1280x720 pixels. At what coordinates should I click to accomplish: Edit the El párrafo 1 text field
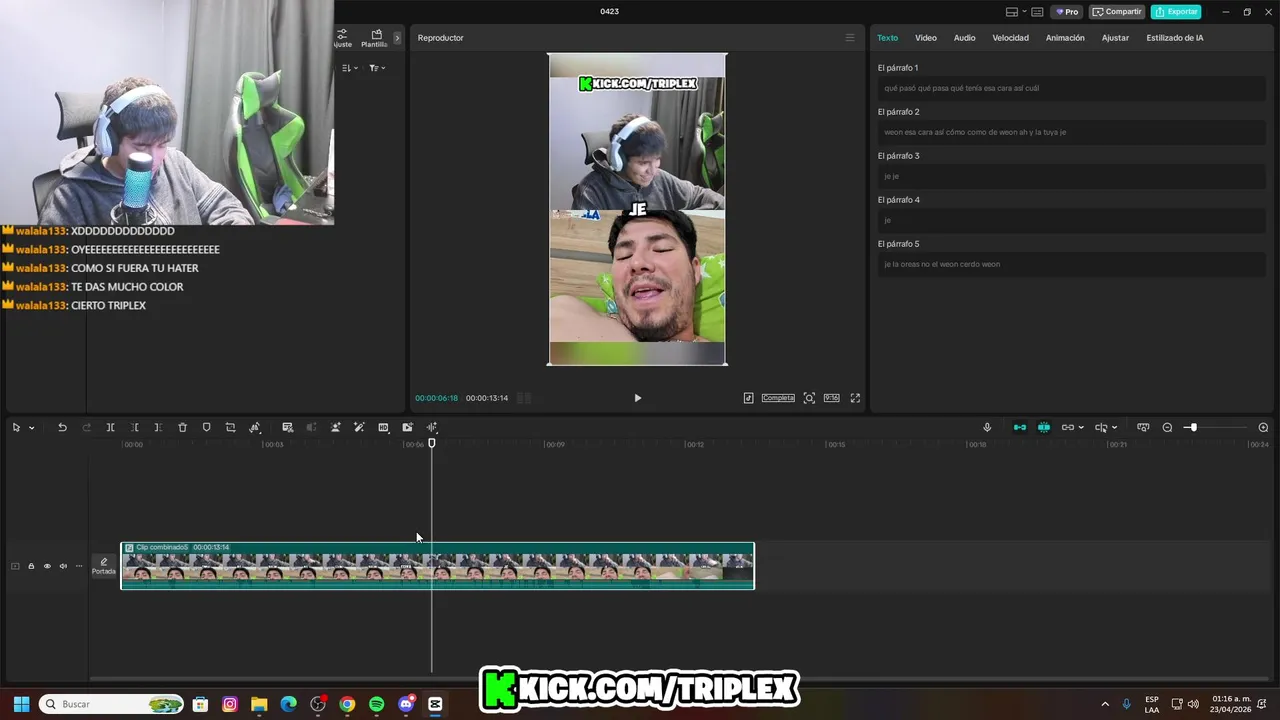tap(1070, 88)
